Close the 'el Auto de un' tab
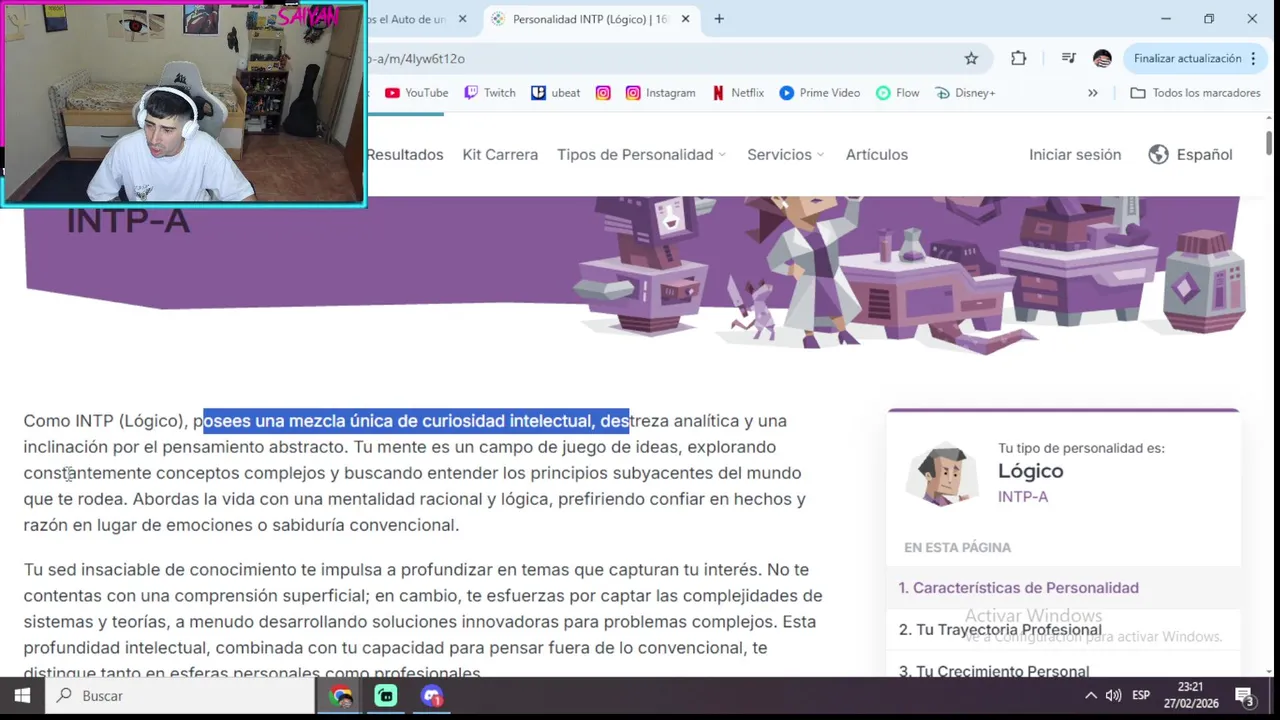Screen dimensions: 1280x720 [x=462, y=19]
